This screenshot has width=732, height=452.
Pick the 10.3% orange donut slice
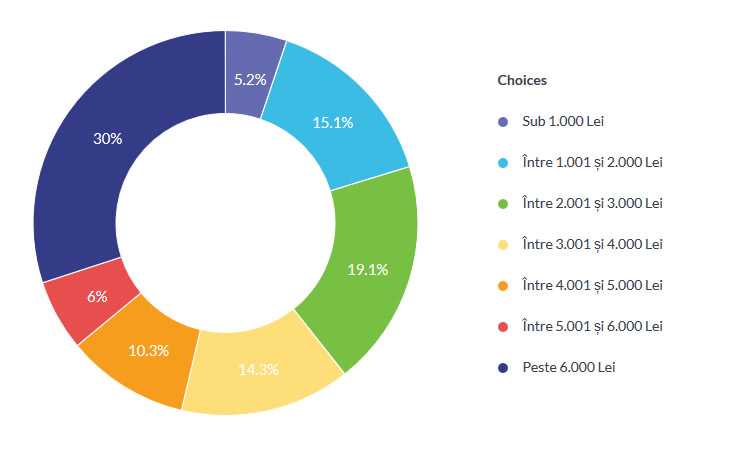(x=148, y=350)
